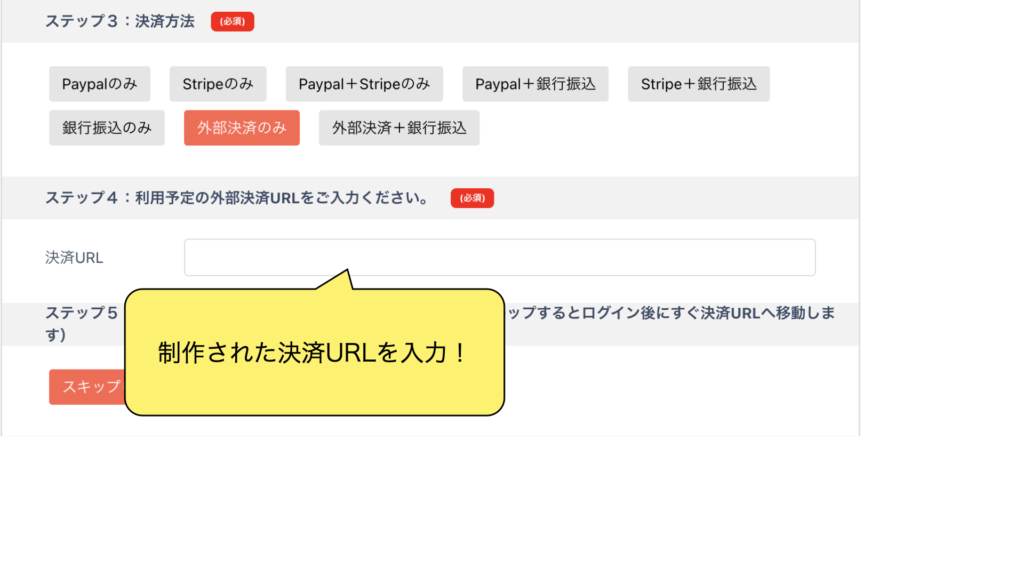
Task: Click the highlighted 外部決済のみ button
Action: tap(241, 128)
